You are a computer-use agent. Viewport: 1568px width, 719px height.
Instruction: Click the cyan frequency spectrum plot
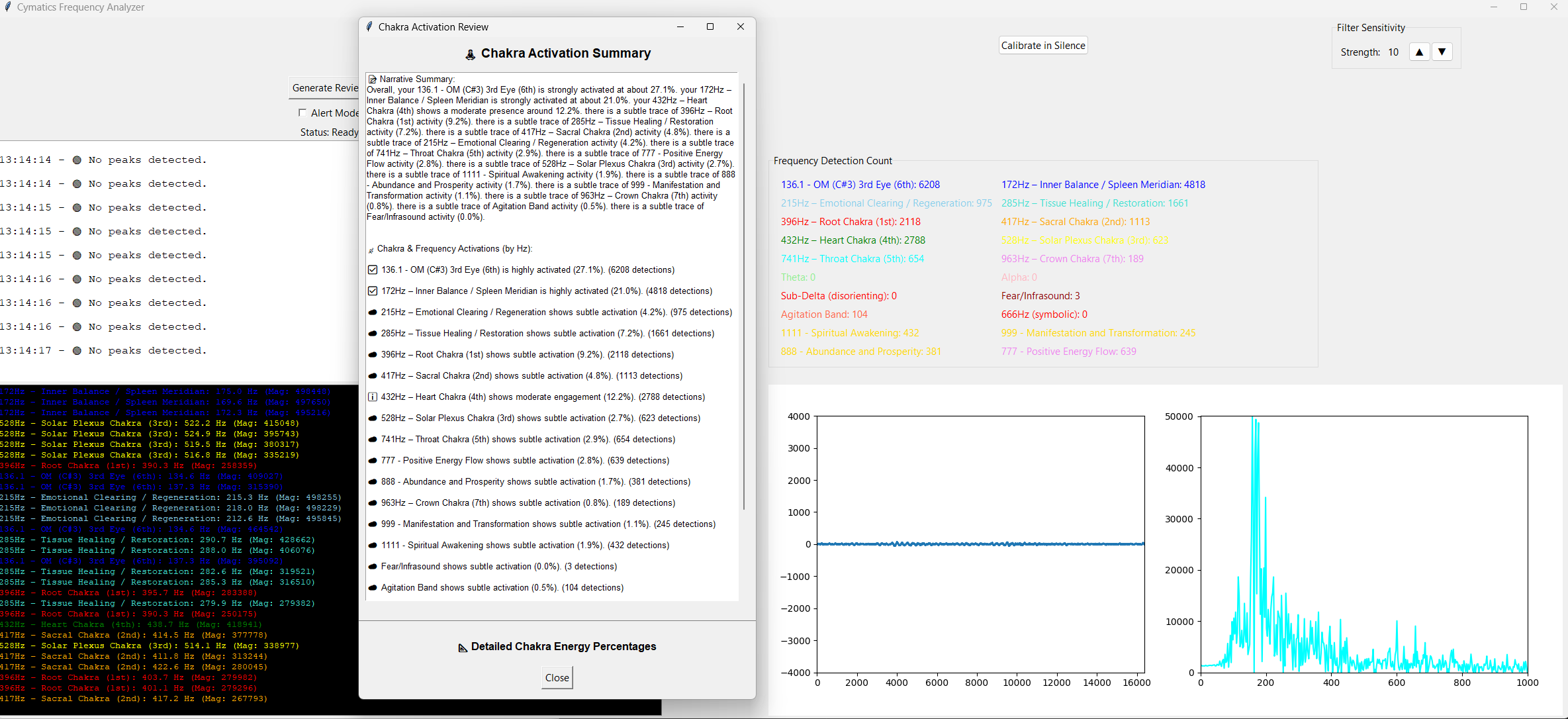(x=1363, y=543)
